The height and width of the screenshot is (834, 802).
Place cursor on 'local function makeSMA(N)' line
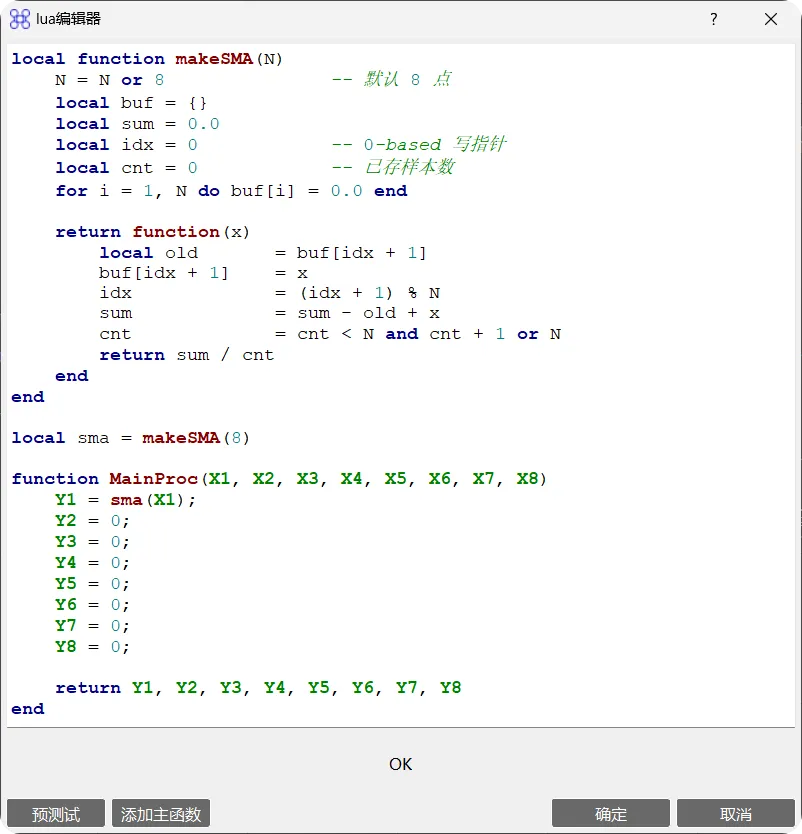tap(147, 59)
